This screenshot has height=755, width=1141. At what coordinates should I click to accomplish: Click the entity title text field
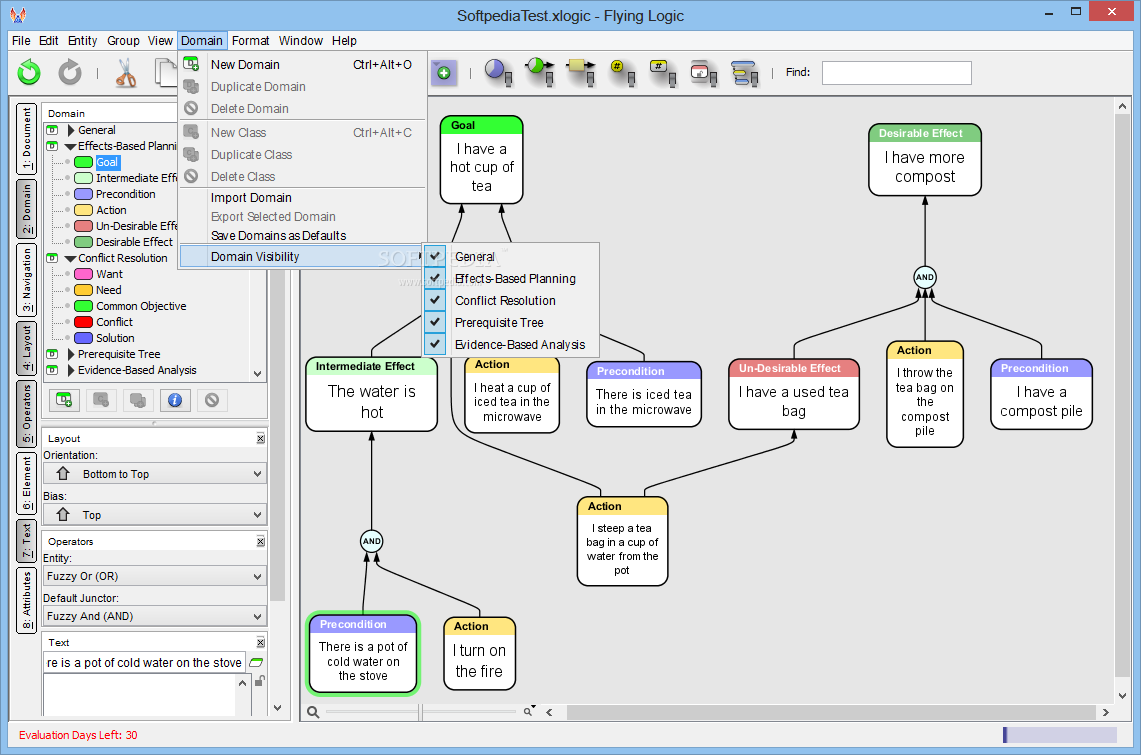(x=144, y=663)
